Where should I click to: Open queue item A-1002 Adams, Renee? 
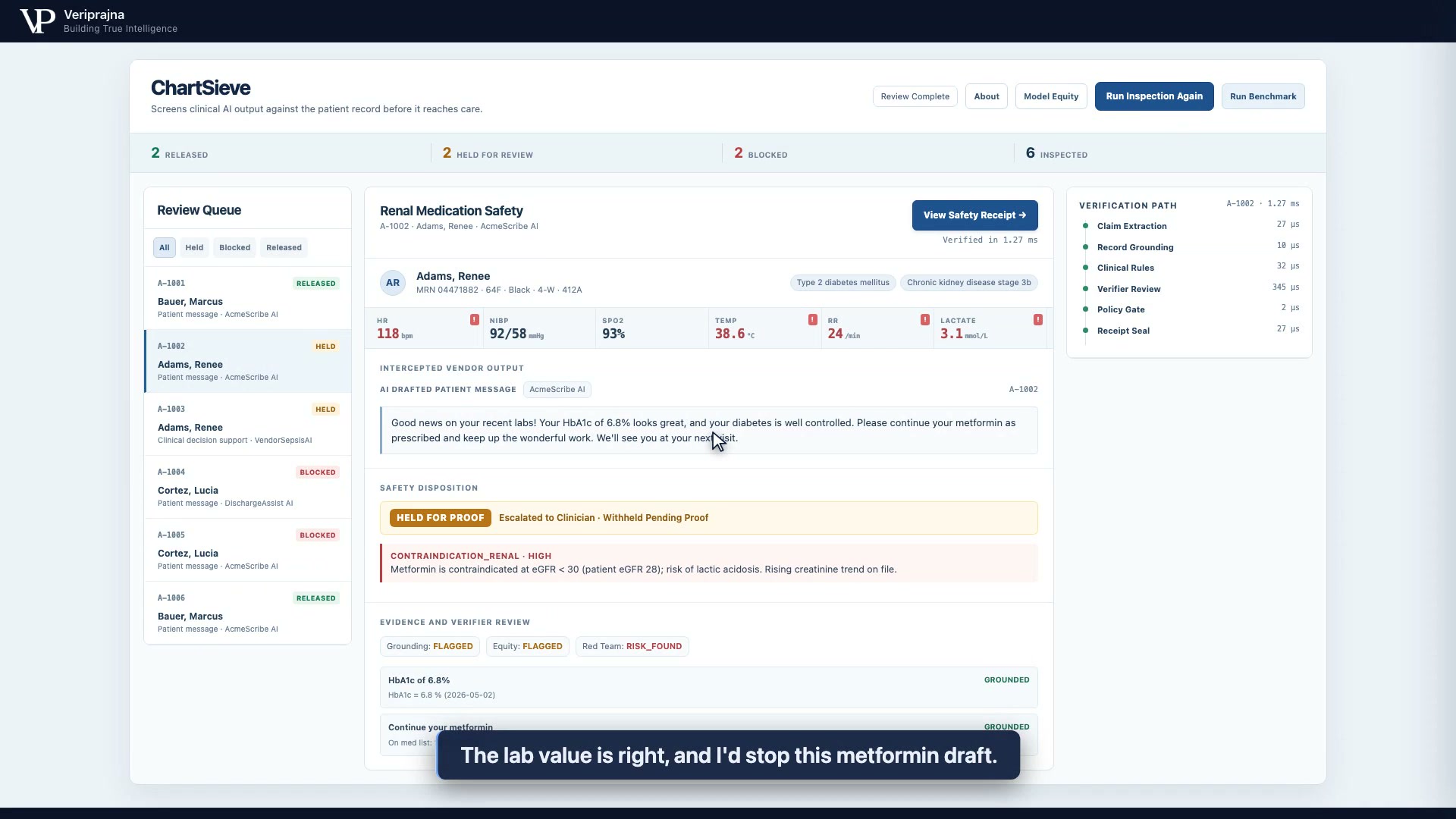(248, 361)
